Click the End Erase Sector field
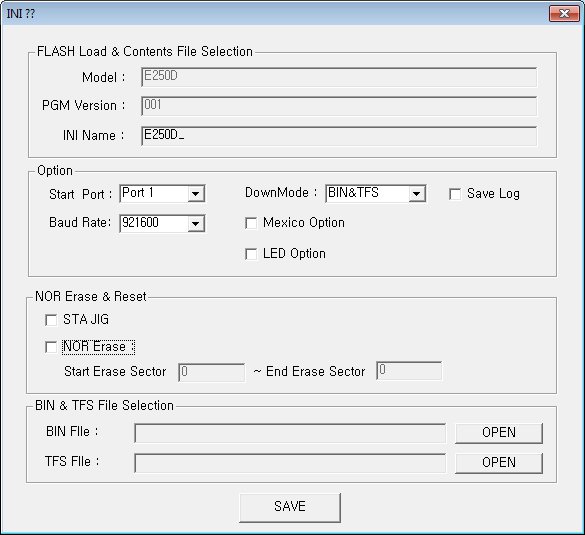 tap(409, 370)
